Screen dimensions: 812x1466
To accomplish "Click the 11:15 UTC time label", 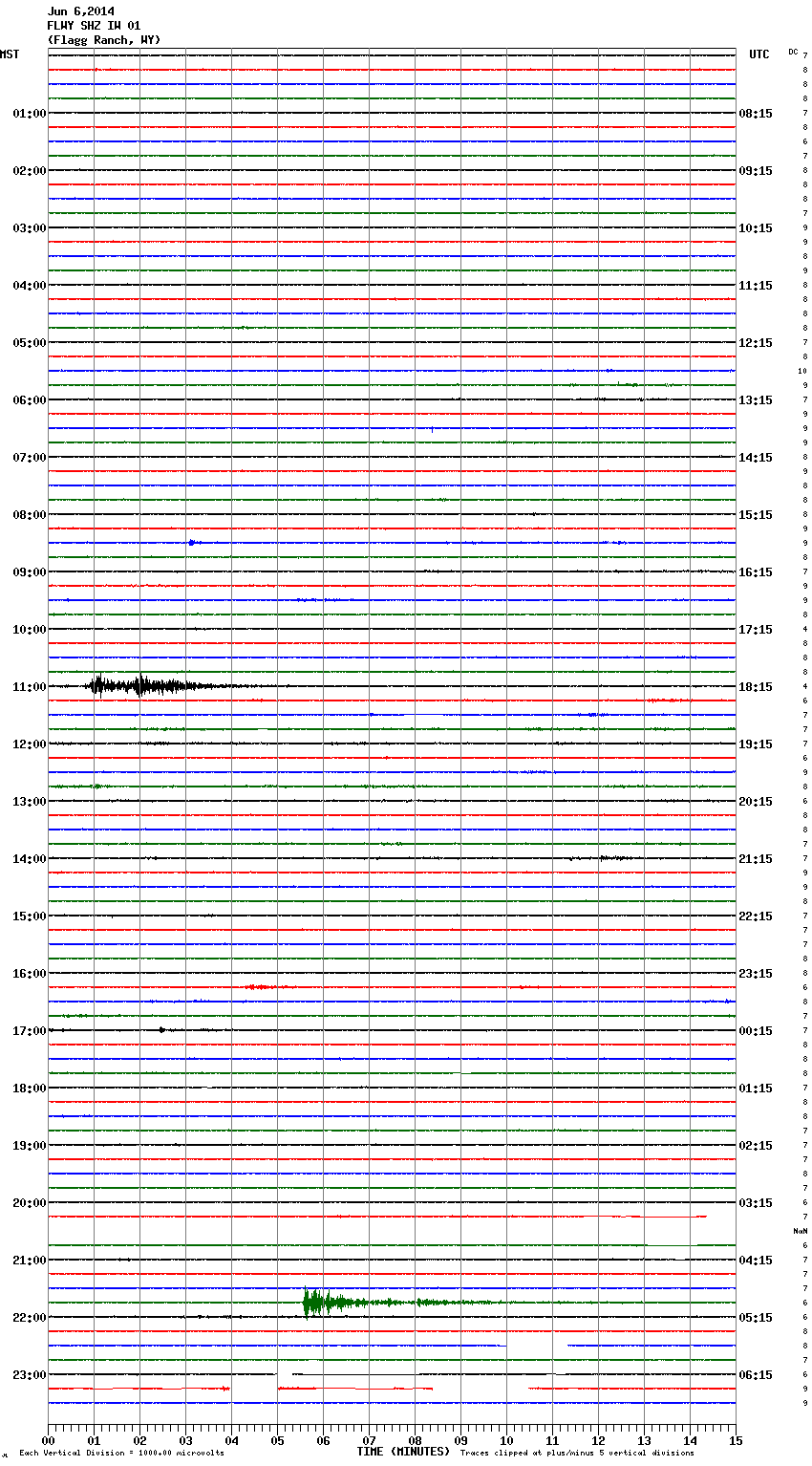I will coord(756,286).
